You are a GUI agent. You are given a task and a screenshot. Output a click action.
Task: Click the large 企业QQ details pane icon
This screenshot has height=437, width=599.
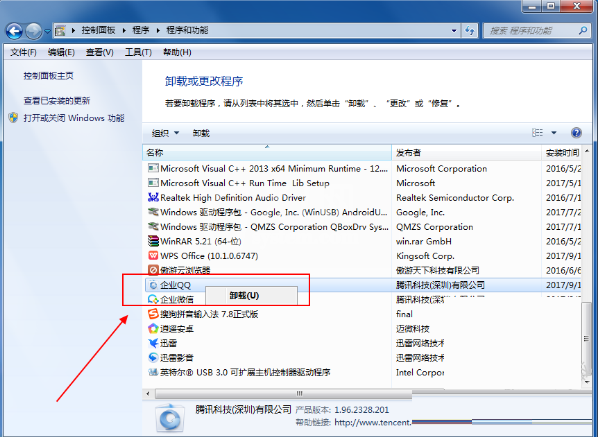click(170, 419)
